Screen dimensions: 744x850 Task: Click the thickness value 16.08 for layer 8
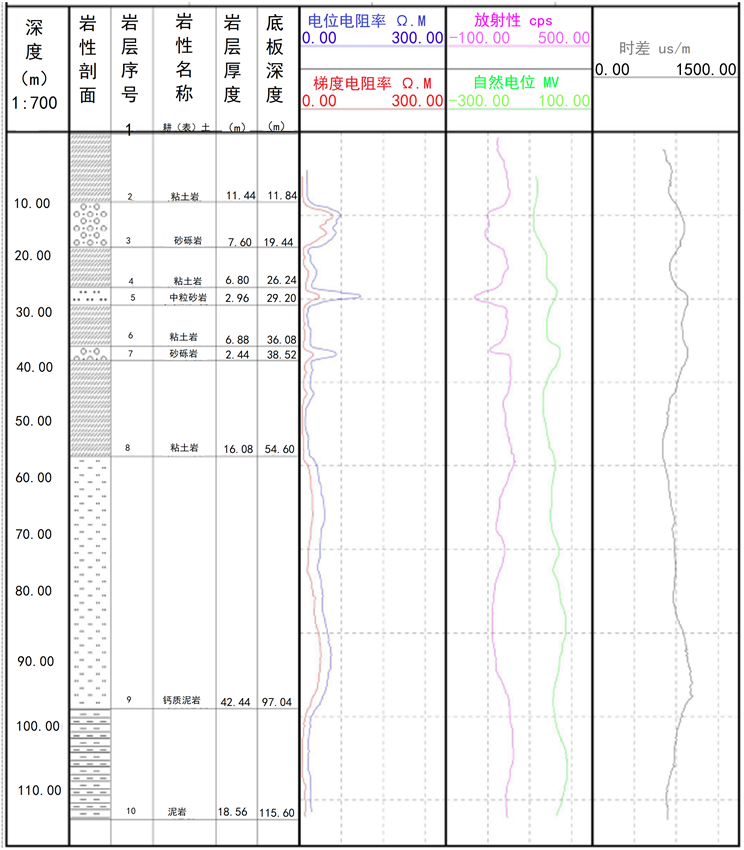(x=238, y=450)
